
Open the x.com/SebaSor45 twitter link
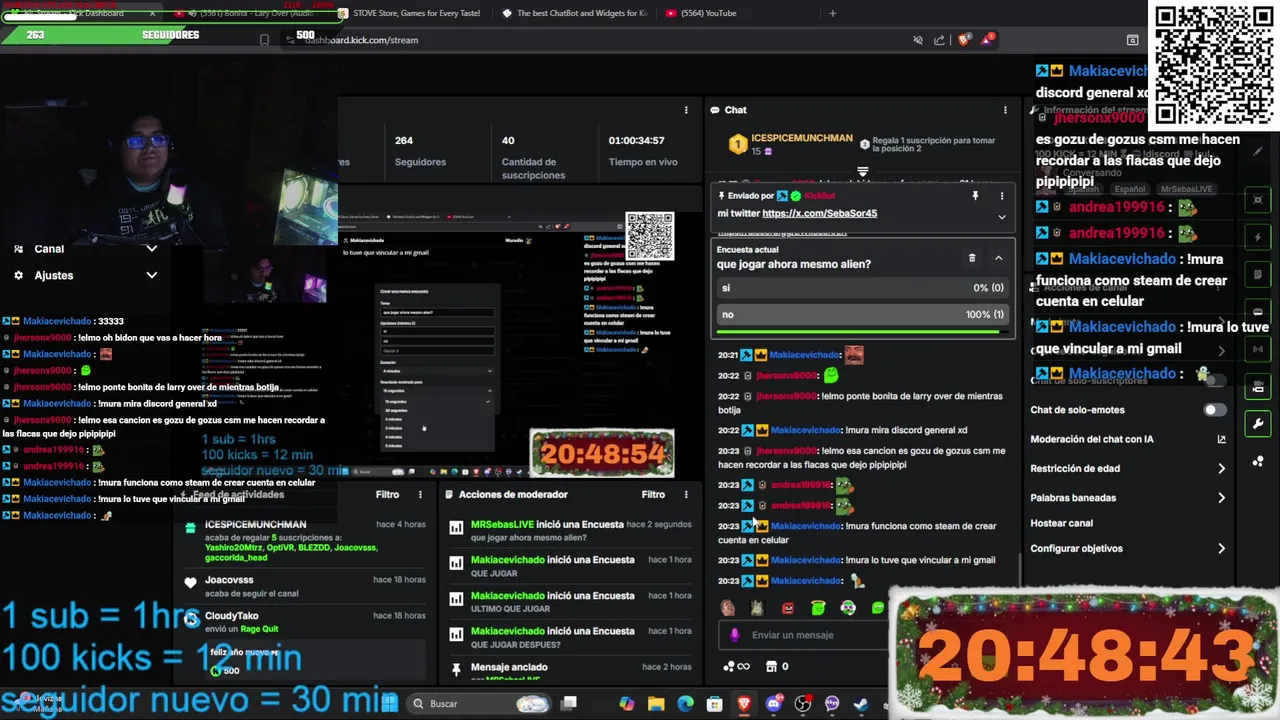click(819, 213)
